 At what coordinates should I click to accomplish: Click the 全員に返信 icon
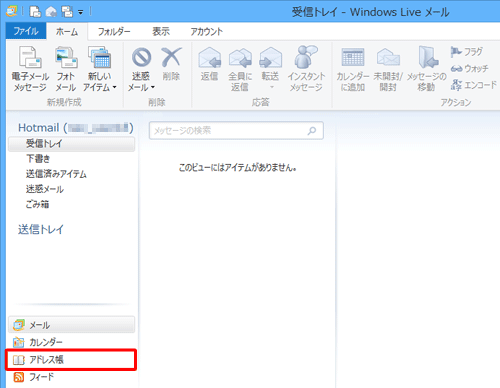(x=240, y=57)
